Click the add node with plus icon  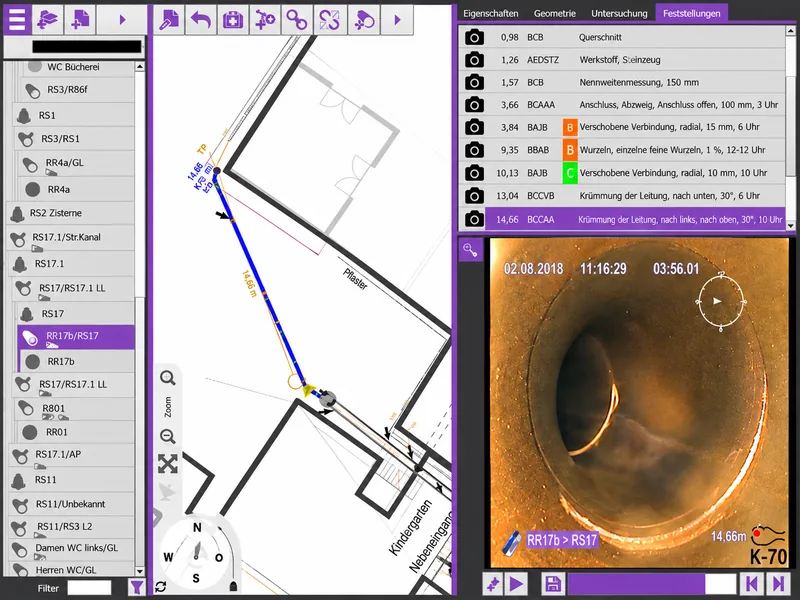[x=265, y=20]
